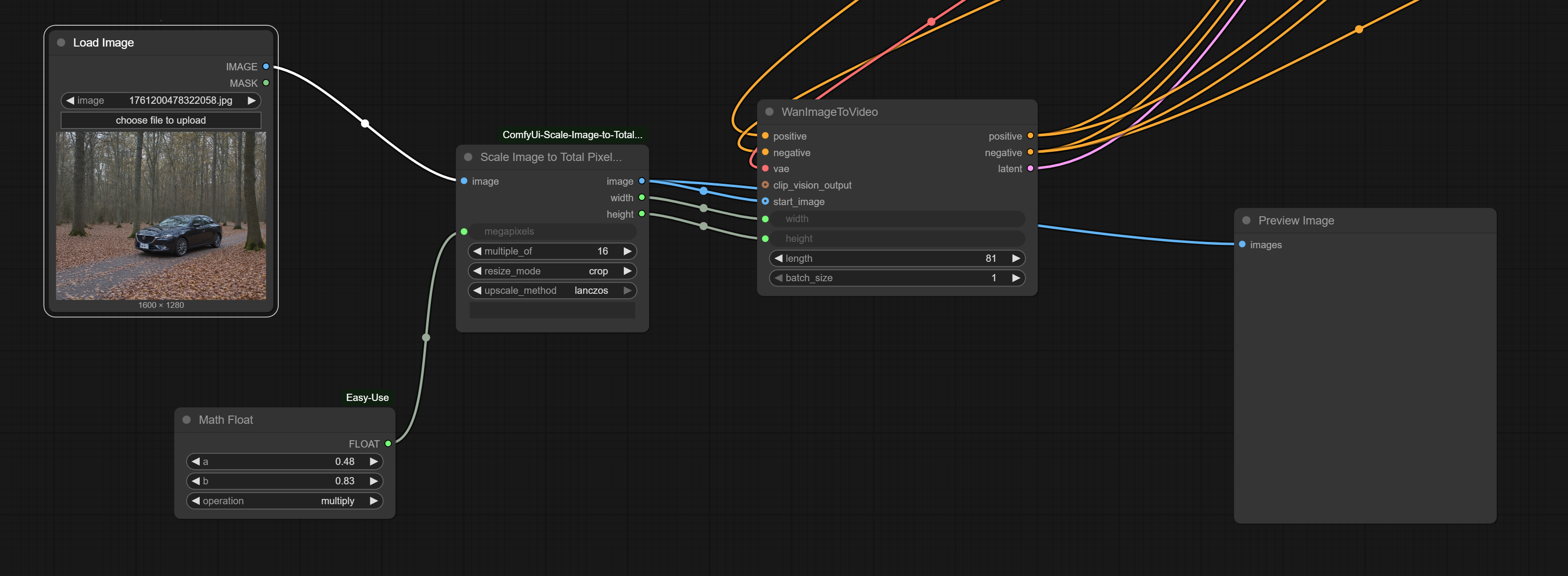Select the next image file with the right arrow
The image size is (1568, 576).
click(x=252, y=100)
